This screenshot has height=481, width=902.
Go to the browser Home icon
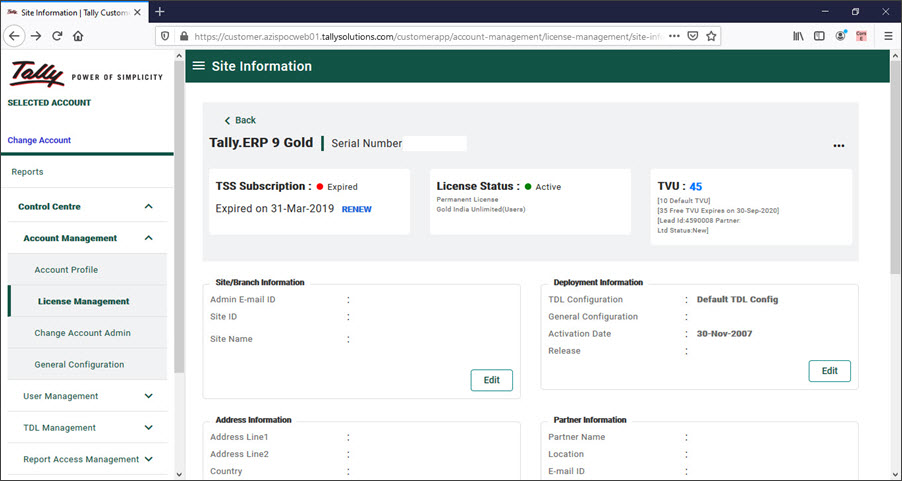point(78,36)
